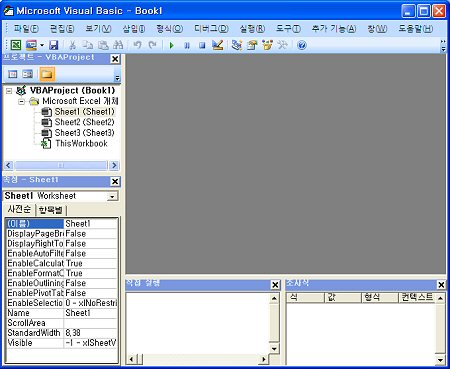Open the Debug menu
Screen dimensions: 450x369
click(211, 29)
